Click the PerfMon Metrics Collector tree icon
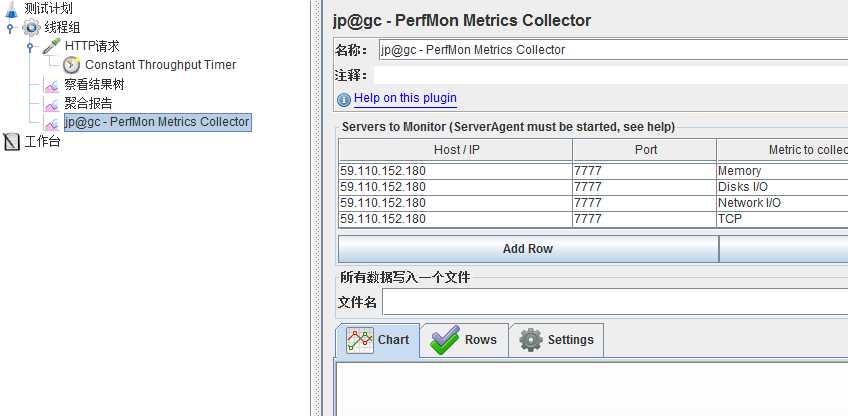This screenshot has height=416, width=848. (x=52, y=123)
